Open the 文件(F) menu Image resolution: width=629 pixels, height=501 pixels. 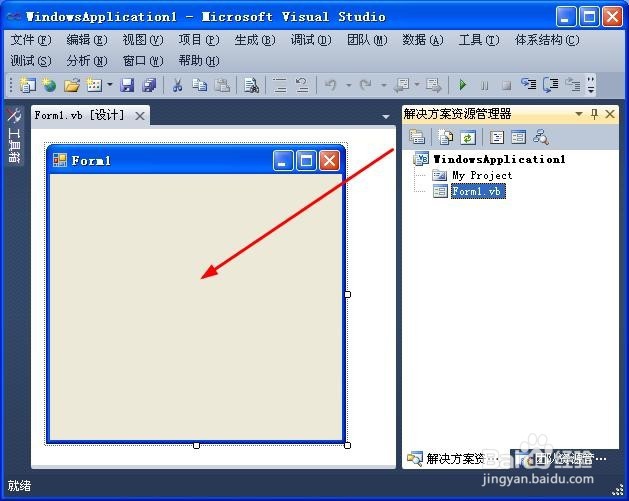point(31,40)
